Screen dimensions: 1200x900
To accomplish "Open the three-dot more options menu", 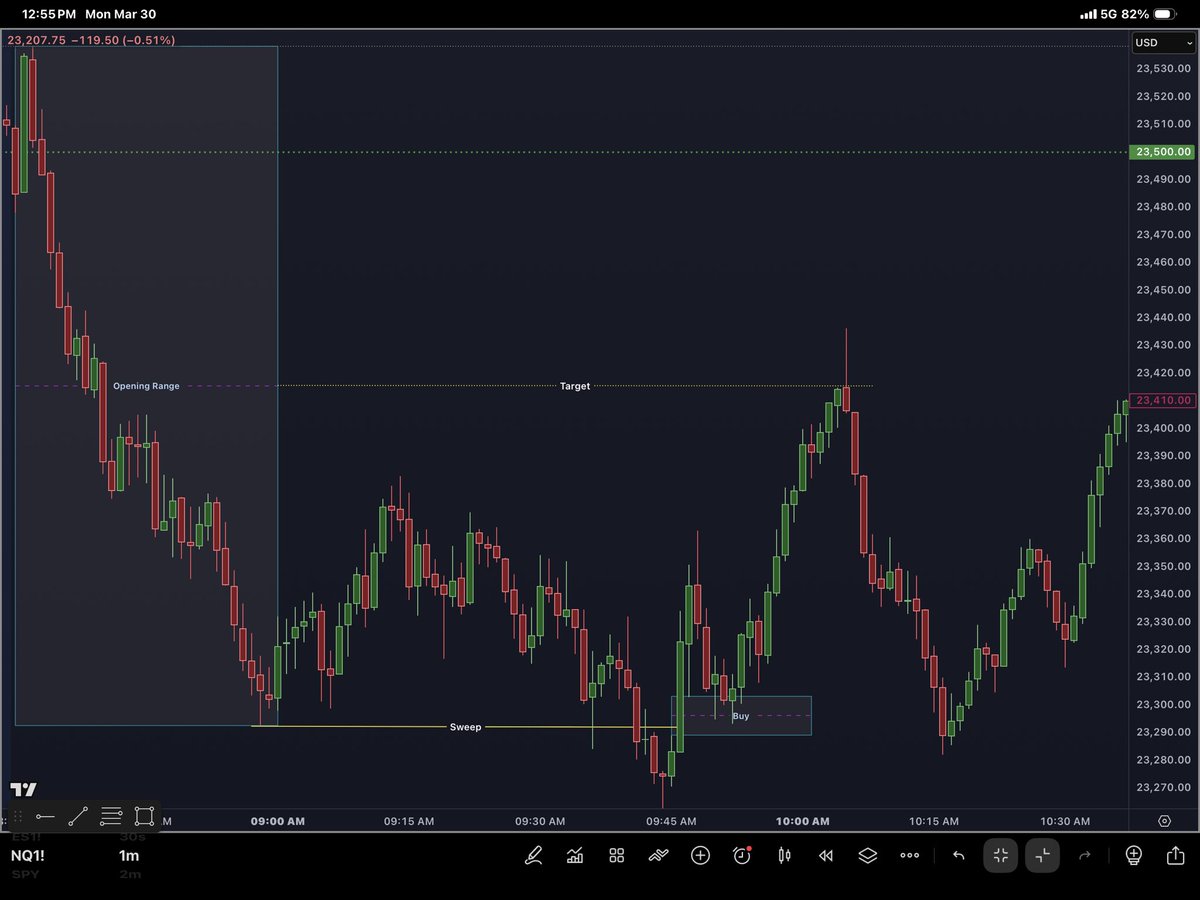I will coord(909,856).
